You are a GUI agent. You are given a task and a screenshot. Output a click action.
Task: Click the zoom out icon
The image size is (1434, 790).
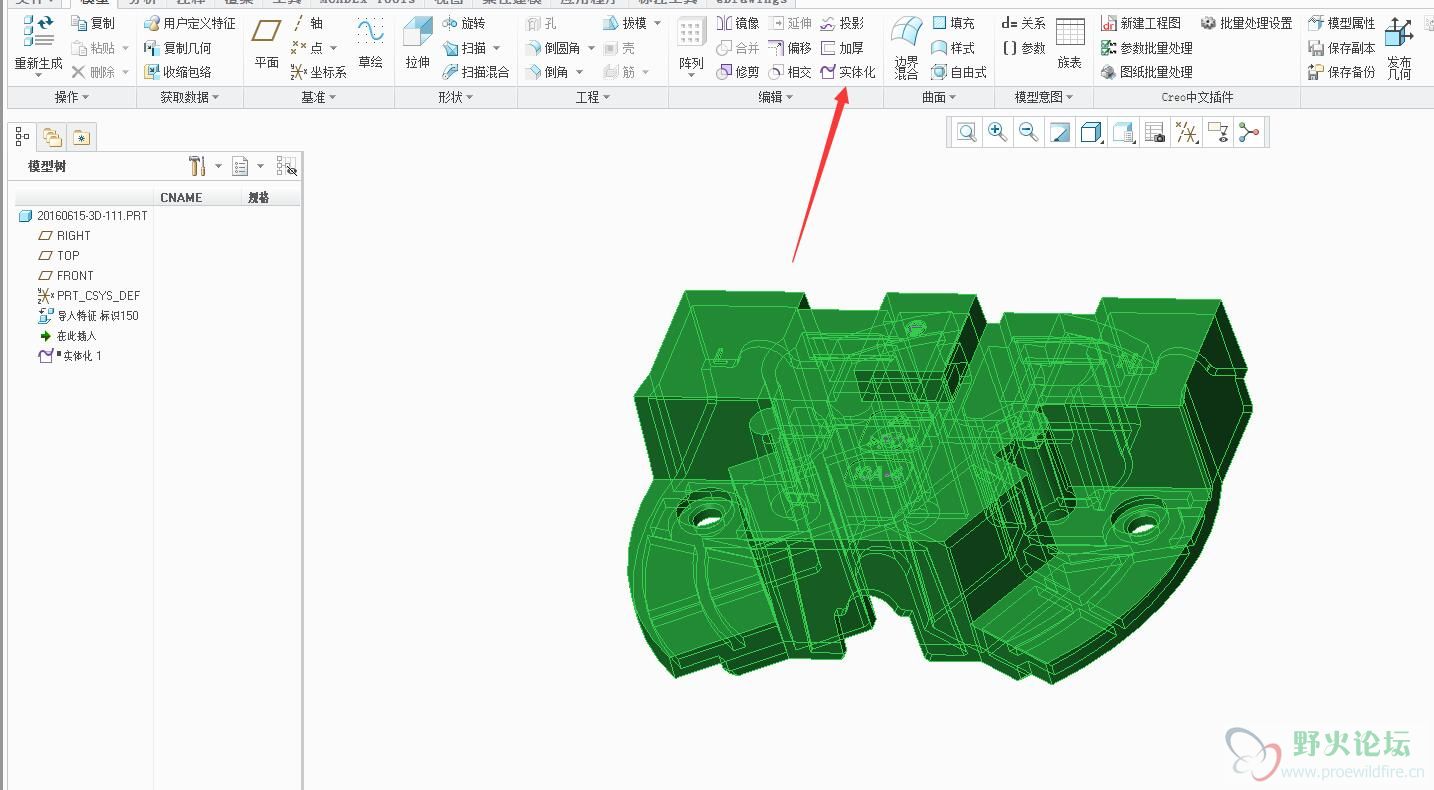[1028, 132]
